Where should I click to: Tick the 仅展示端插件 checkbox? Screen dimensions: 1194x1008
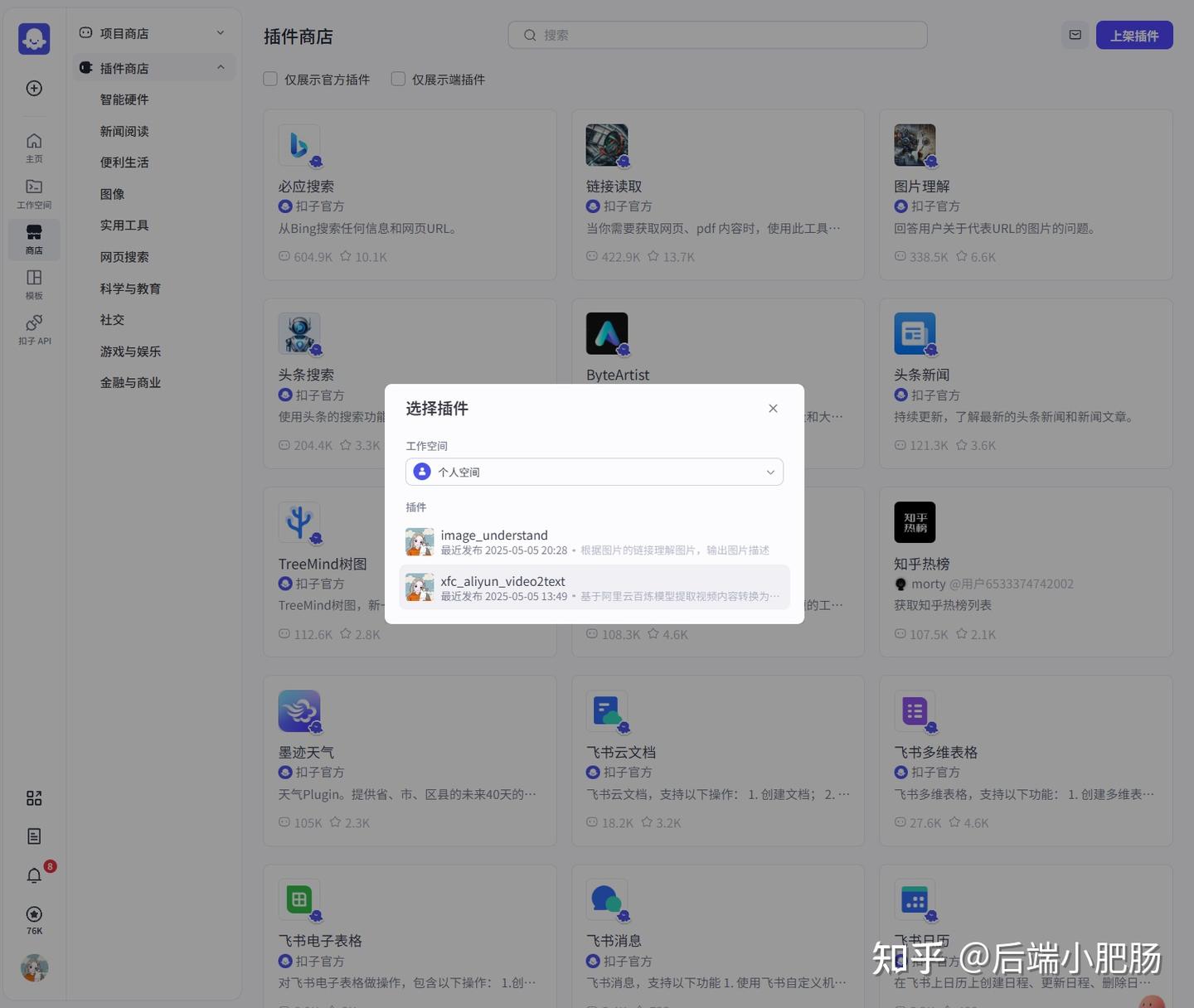coord(398,79)
